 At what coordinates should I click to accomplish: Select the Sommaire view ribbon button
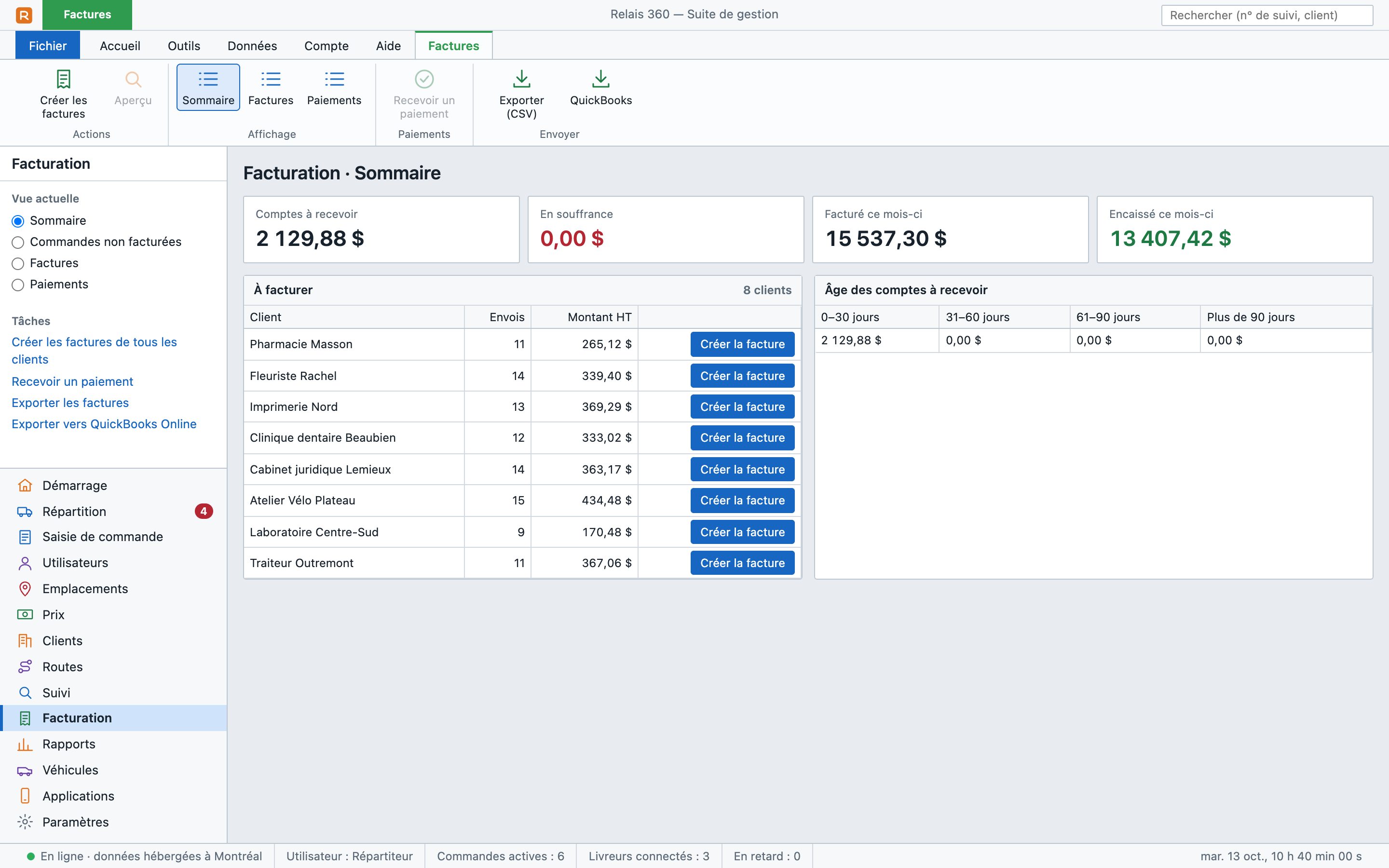click(x=208, y=87)
